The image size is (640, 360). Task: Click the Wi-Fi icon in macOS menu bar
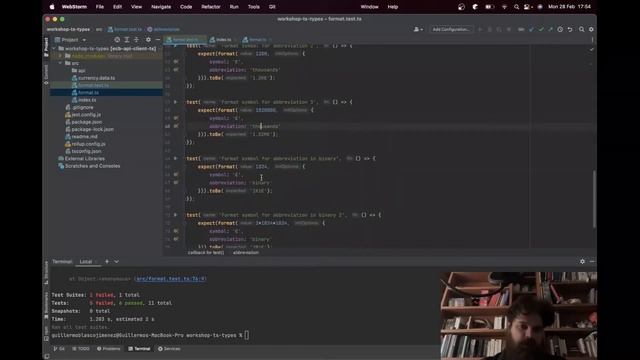click(x=504, y=7)
